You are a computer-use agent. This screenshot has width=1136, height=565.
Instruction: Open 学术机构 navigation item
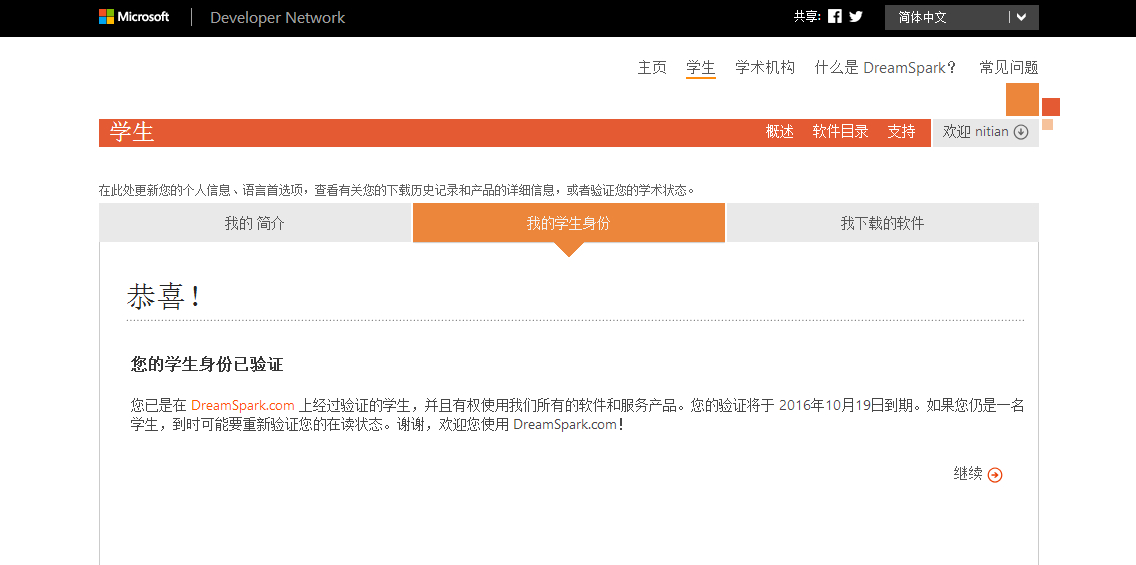click(x=765, y=67)
